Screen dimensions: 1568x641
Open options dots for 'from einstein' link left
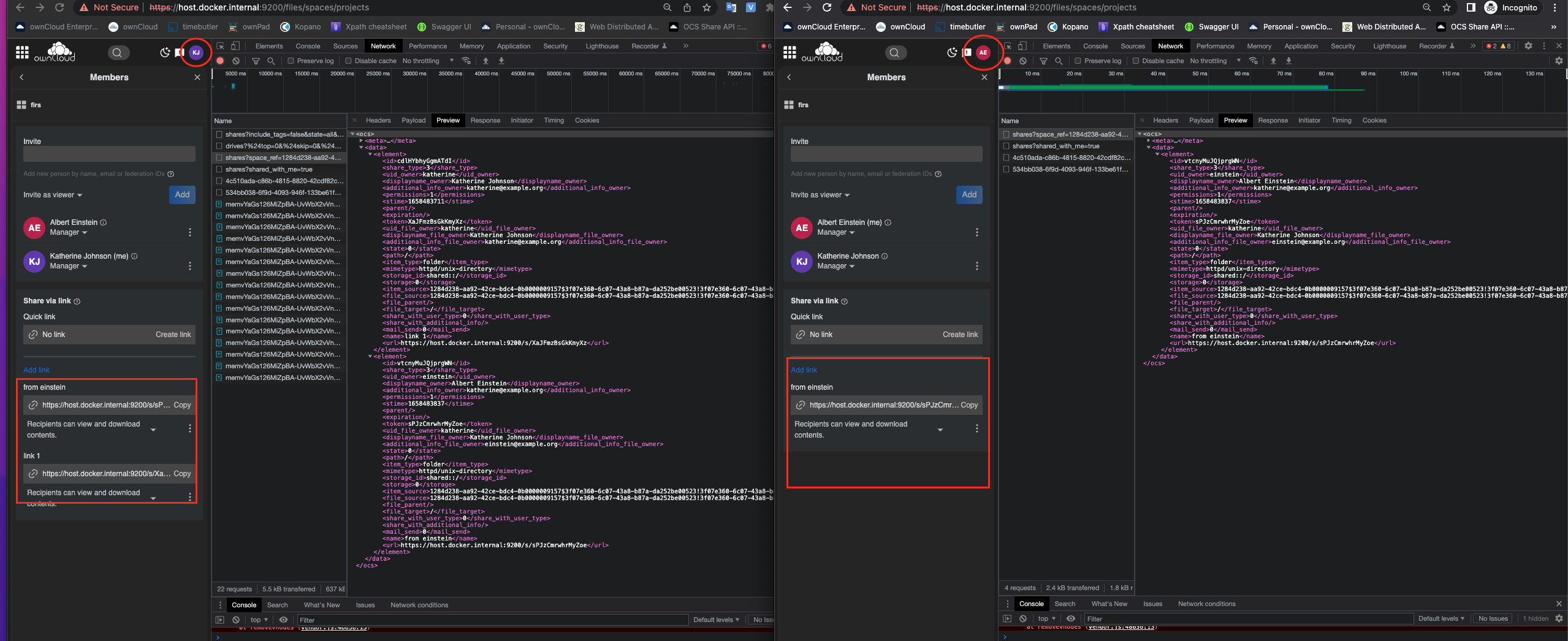(x=190, y=428)
